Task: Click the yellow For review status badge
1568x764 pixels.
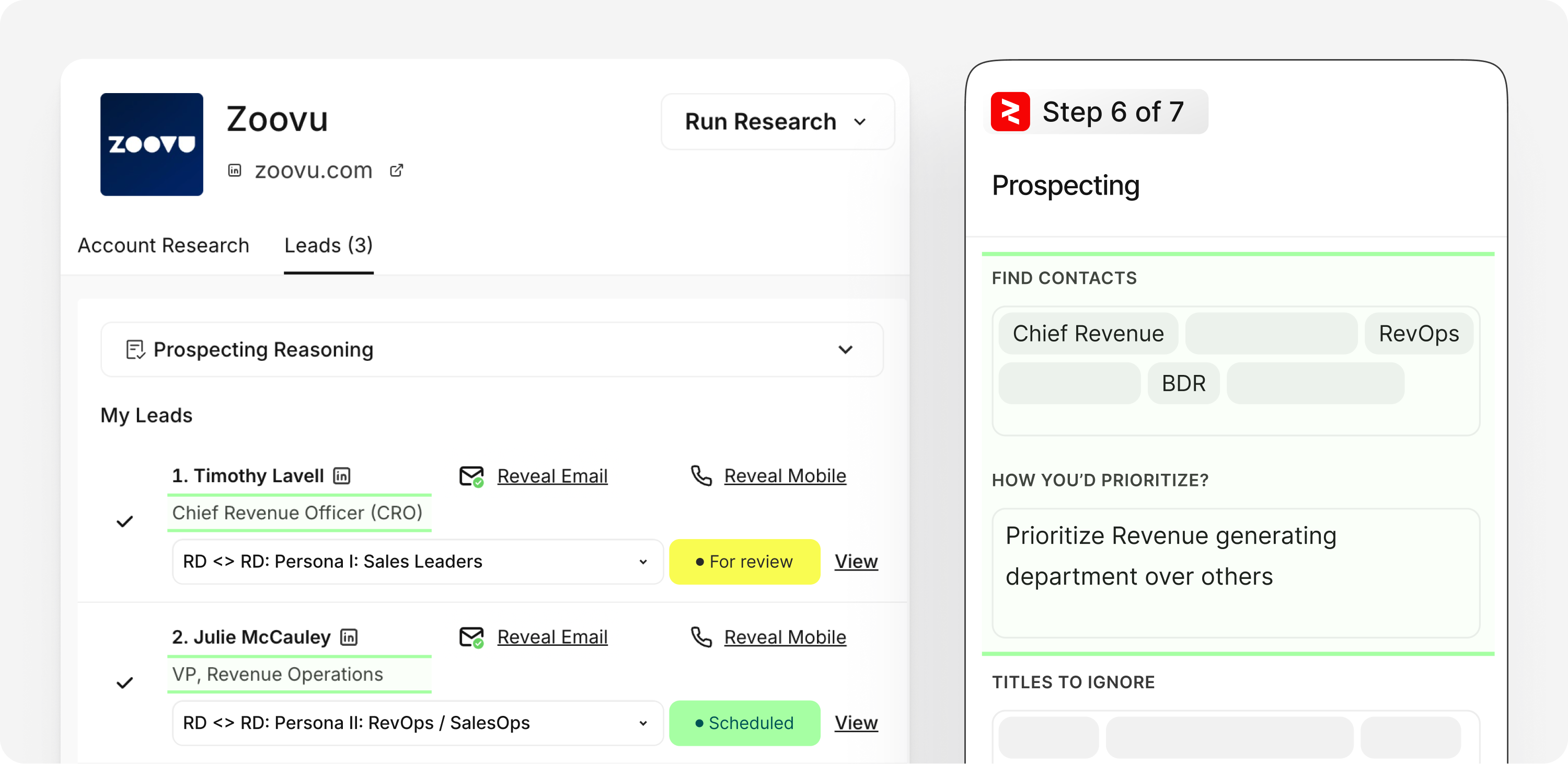Action: click(744, 561)
